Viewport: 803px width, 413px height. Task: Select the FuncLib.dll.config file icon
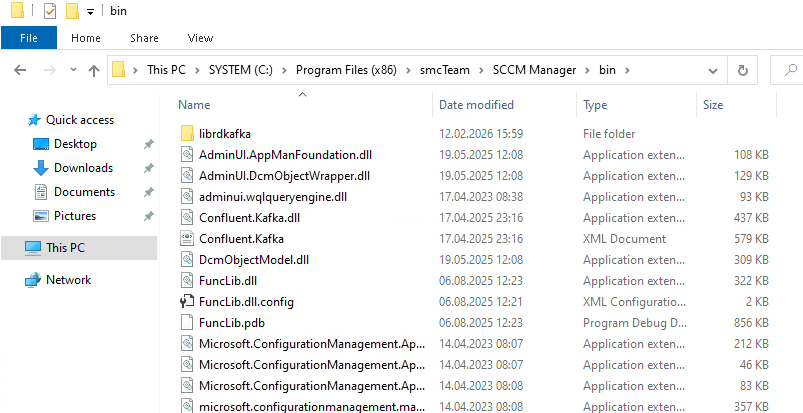click(x=187, y=302)
